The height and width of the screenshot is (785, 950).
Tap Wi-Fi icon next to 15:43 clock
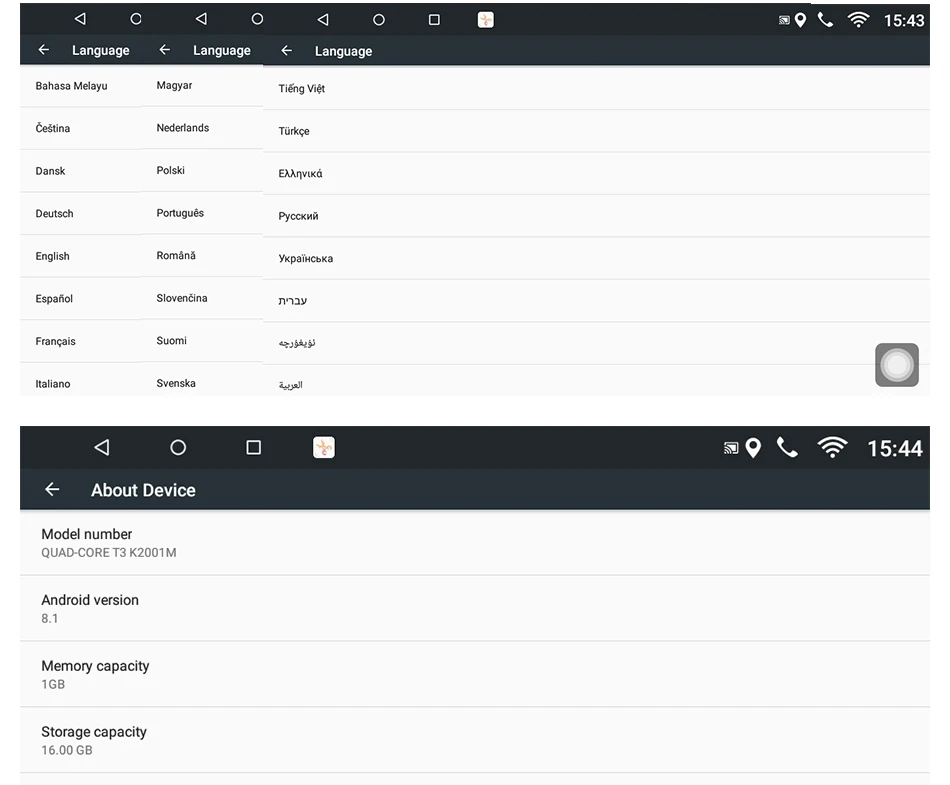click(x=859, y=20)
